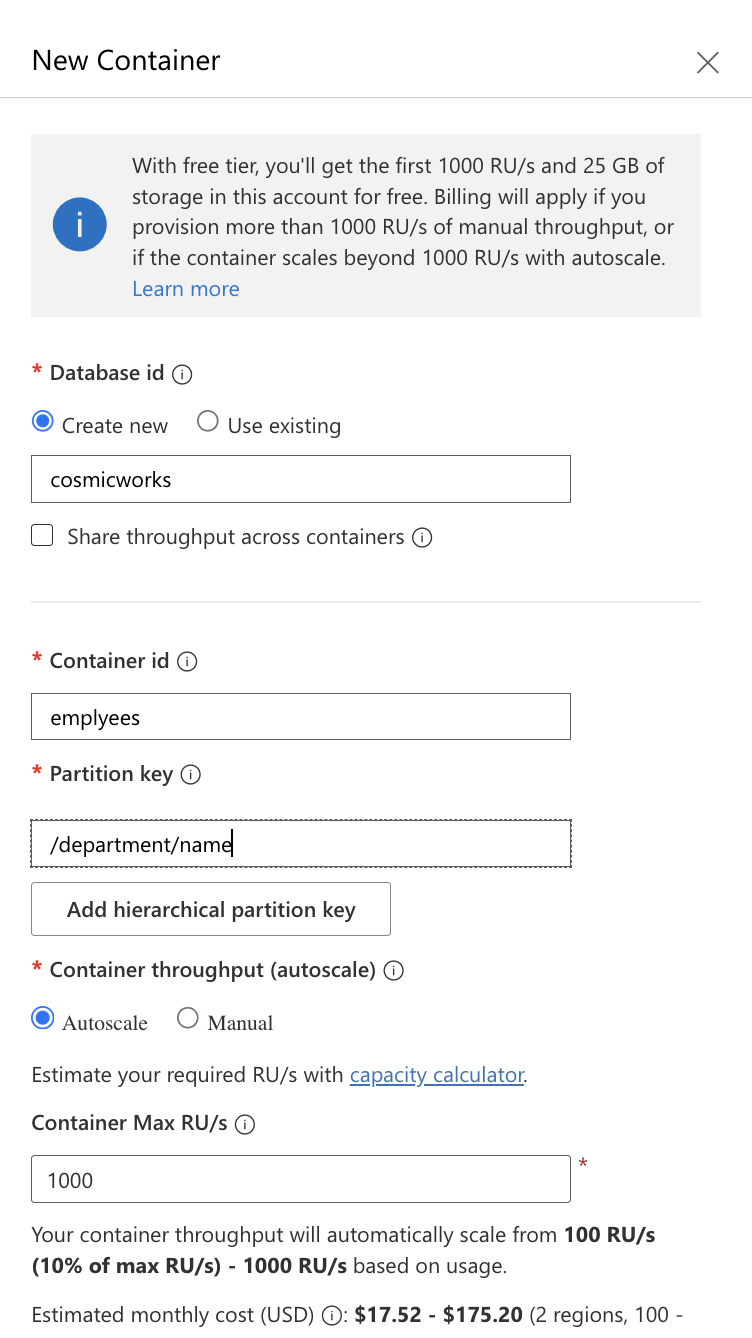The height and width of the screenshot is (1338, 752).
Task: Click the blue information icon in banner
Action: tap(80, 226)
